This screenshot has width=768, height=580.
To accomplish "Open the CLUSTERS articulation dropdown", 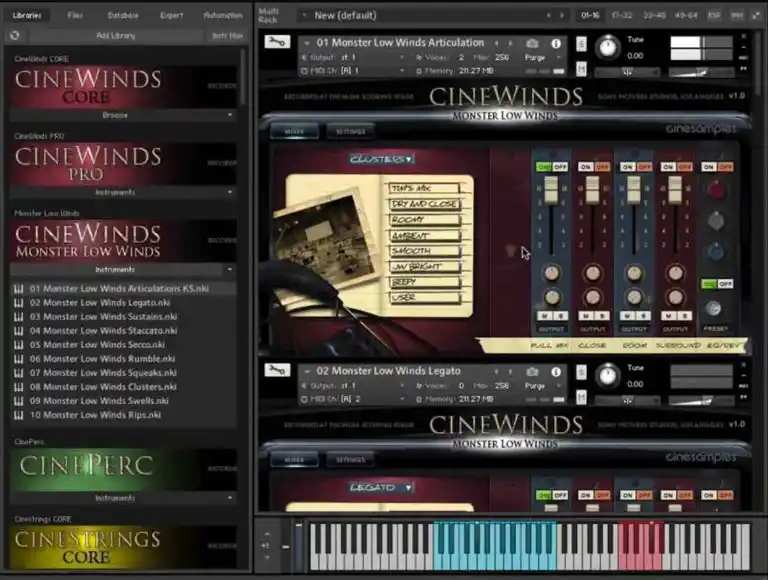I will pyautogui.click(x=382, y=159).
